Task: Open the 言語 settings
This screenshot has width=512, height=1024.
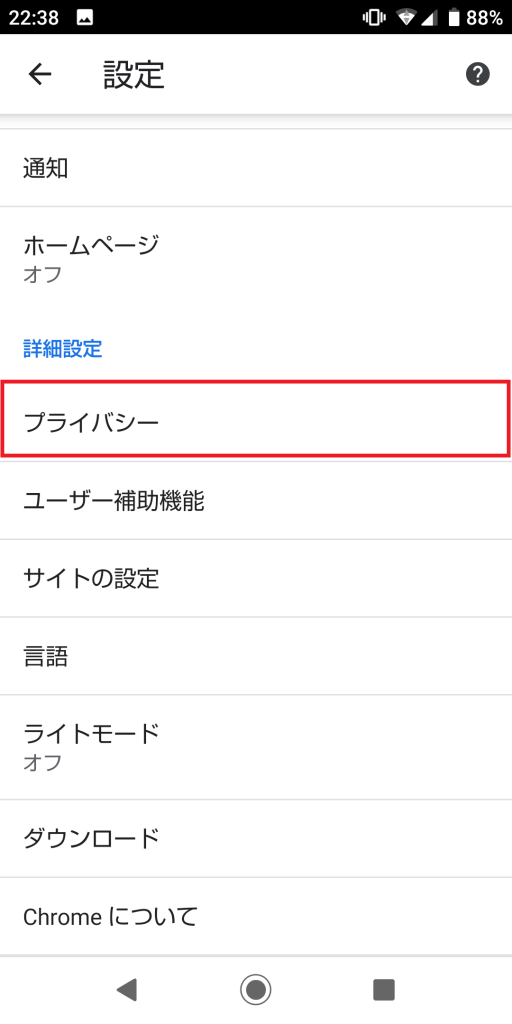Action: pyautogui.click(x=256, y=656)
